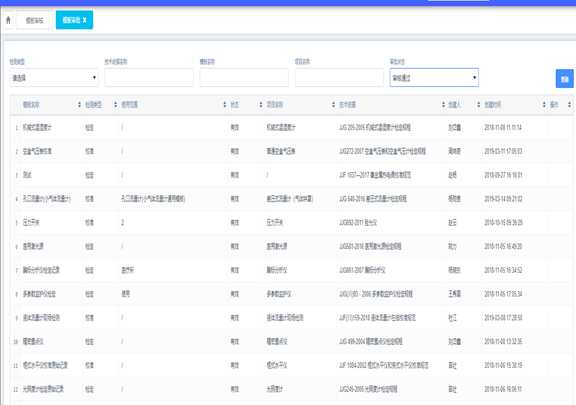Sort by the last 操作 column arrows

[569, 105]
